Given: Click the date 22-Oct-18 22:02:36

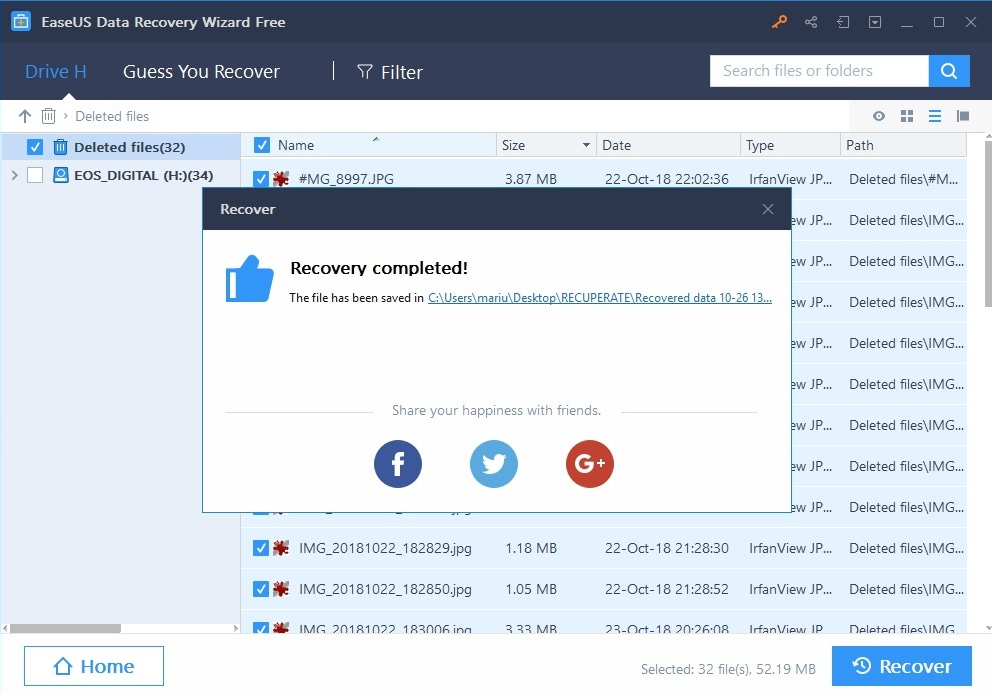Looking at the screenshot, I should 667,179.
